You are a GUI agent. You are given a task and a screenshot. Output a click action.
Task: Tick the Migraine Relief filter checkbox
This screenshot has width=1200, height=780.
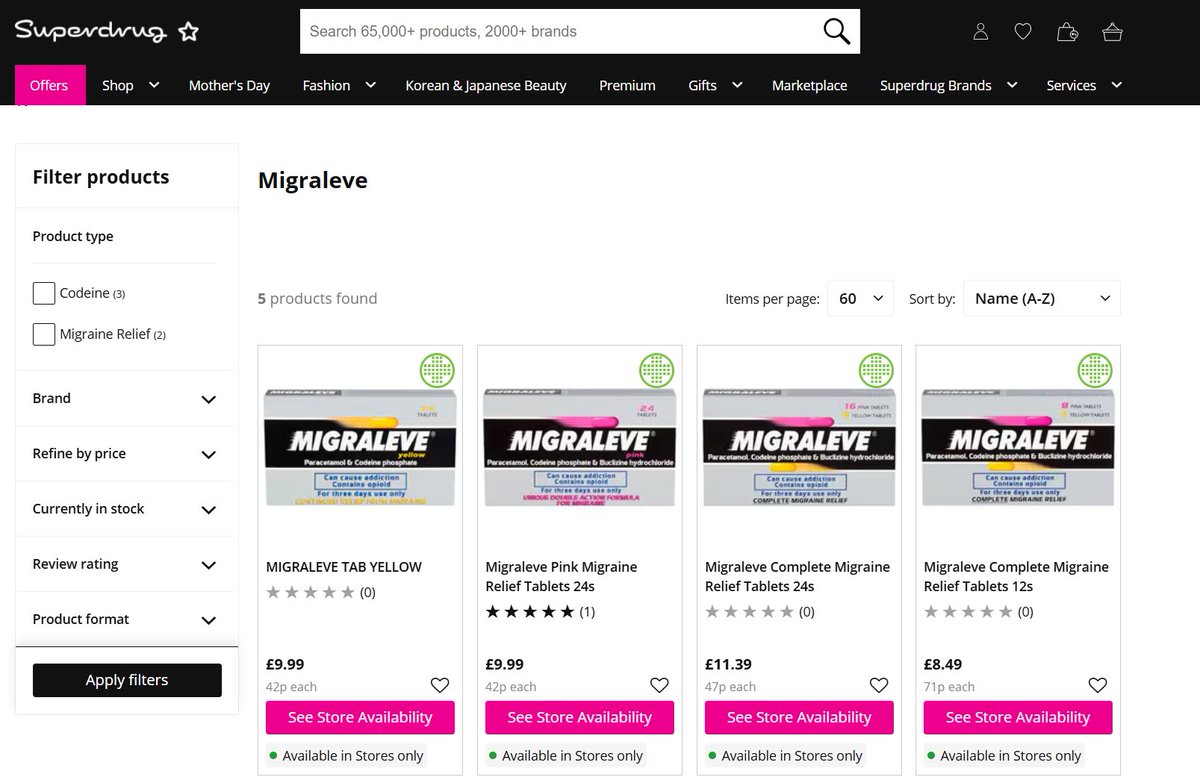44,334
